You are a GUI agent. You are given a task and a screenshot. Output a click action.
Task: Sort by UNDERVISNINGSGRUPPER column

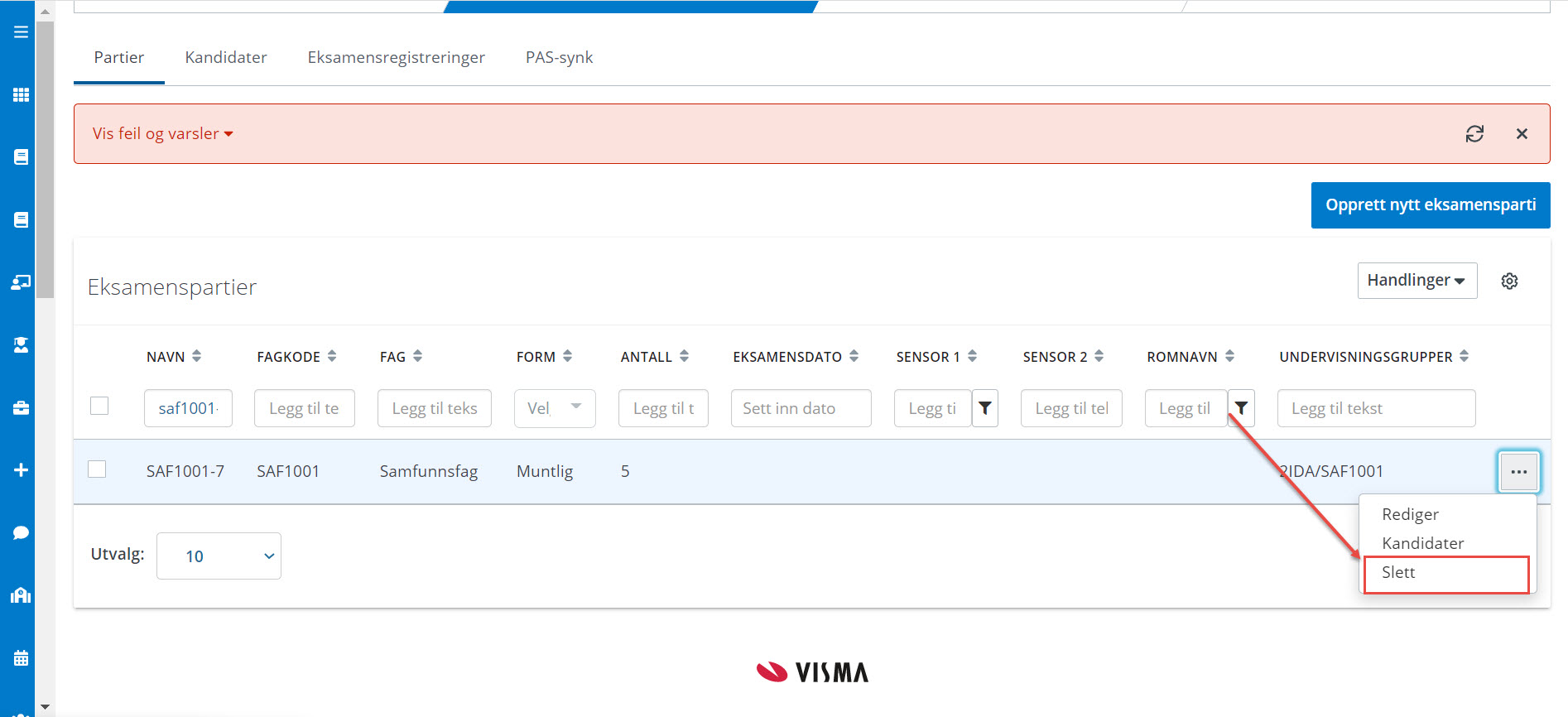[x=1464, y=356]
